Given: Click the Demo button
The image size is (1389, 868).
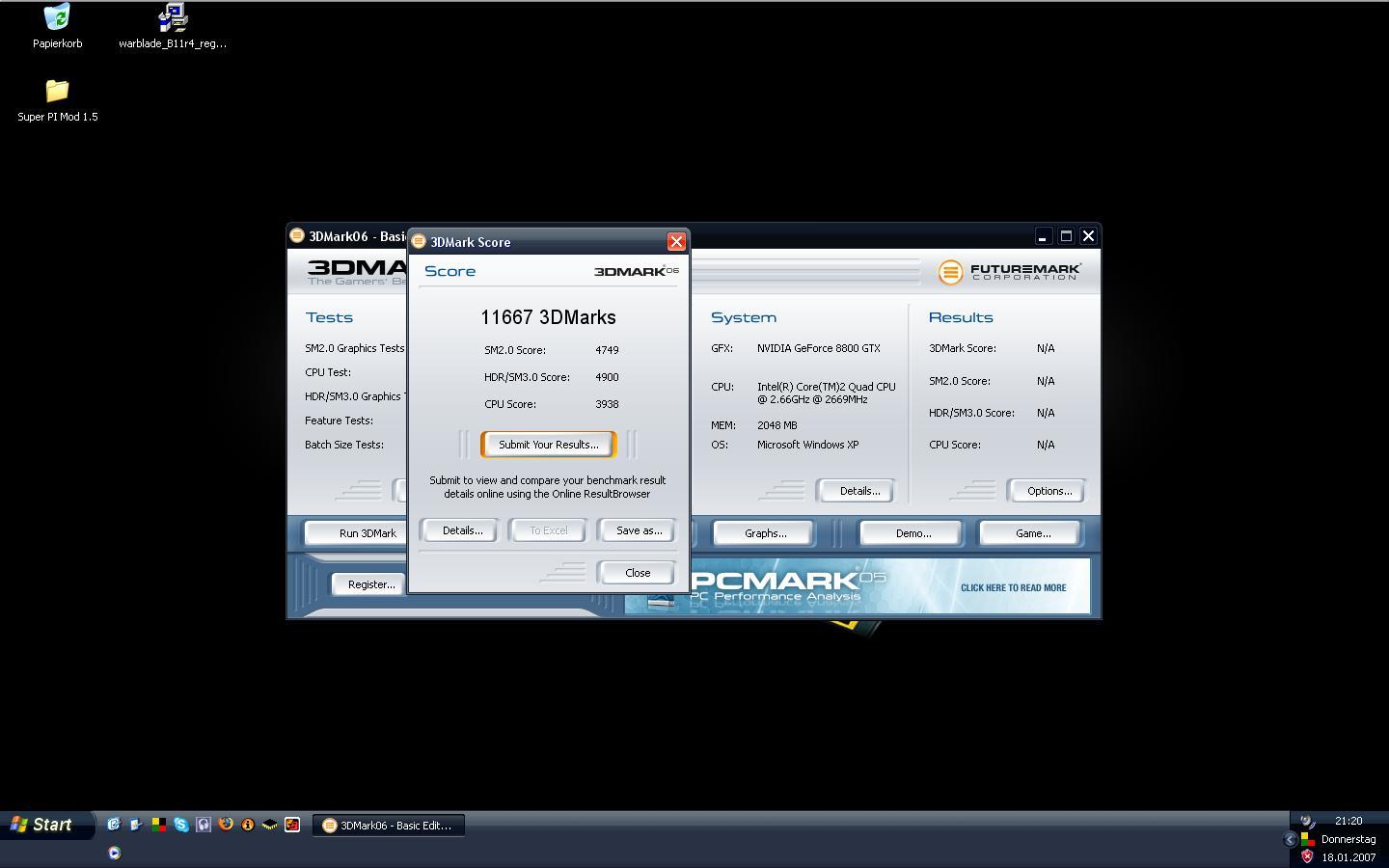Looking at the screenshot, I should tap(912, 533).
